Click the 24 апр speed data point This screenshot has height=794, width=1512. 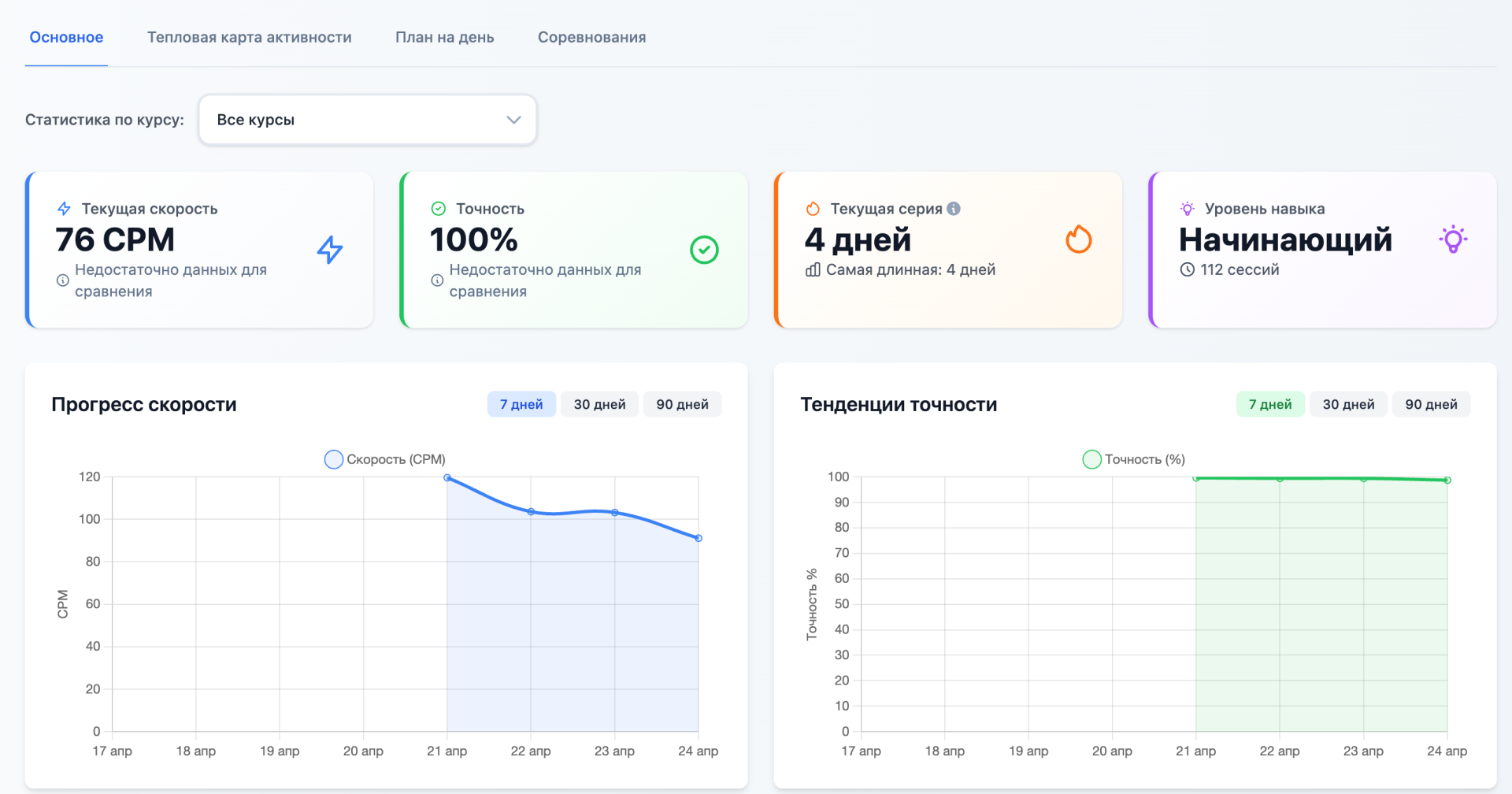[x=699, y=538]
